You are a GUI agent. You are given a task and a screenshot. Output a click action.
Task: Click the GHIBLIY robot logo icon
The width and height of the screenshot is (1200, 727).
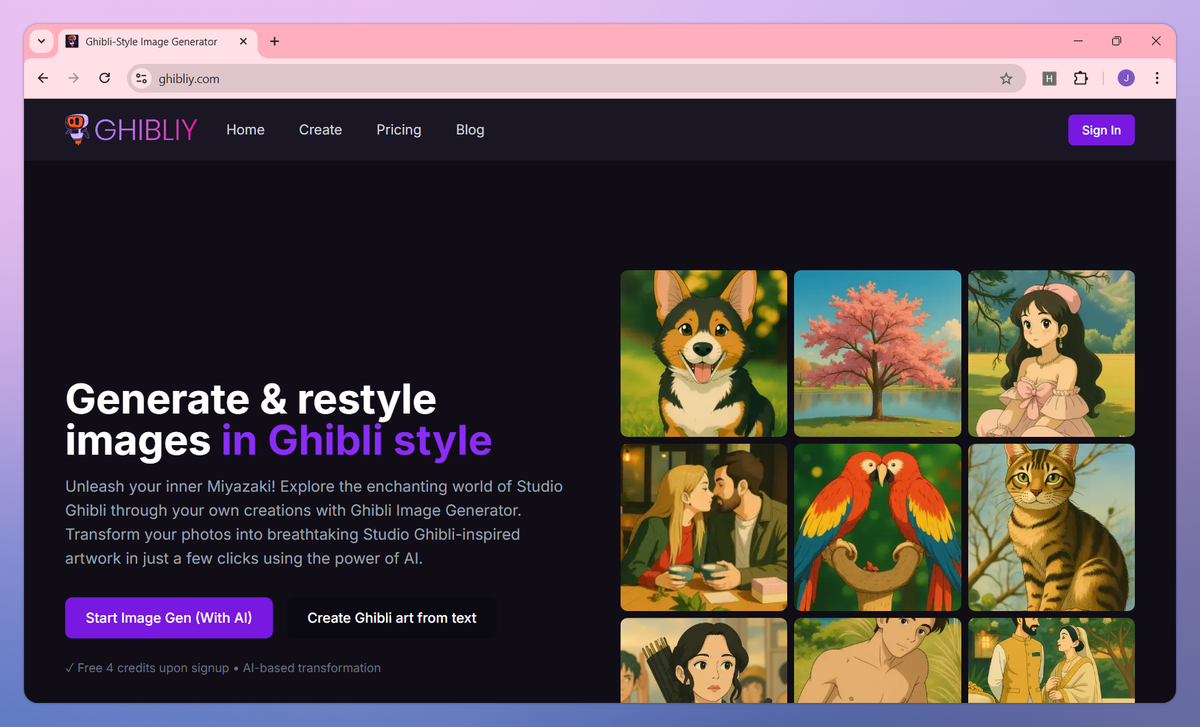coord(77,129)
